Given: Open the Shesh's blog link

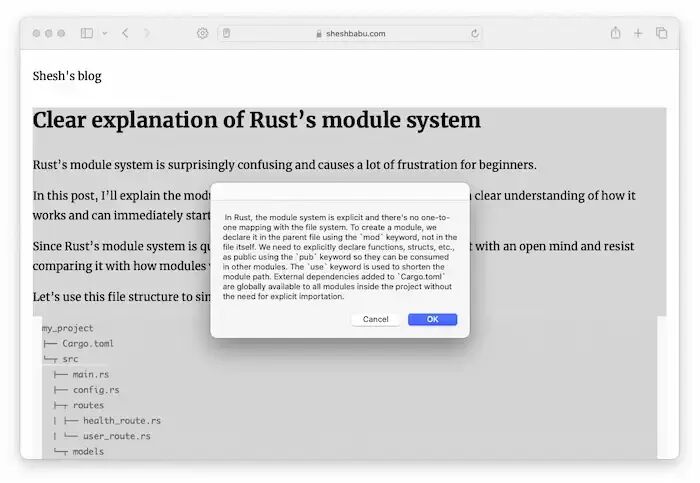Looking at the screenshot, I should [x=67, y=76].
